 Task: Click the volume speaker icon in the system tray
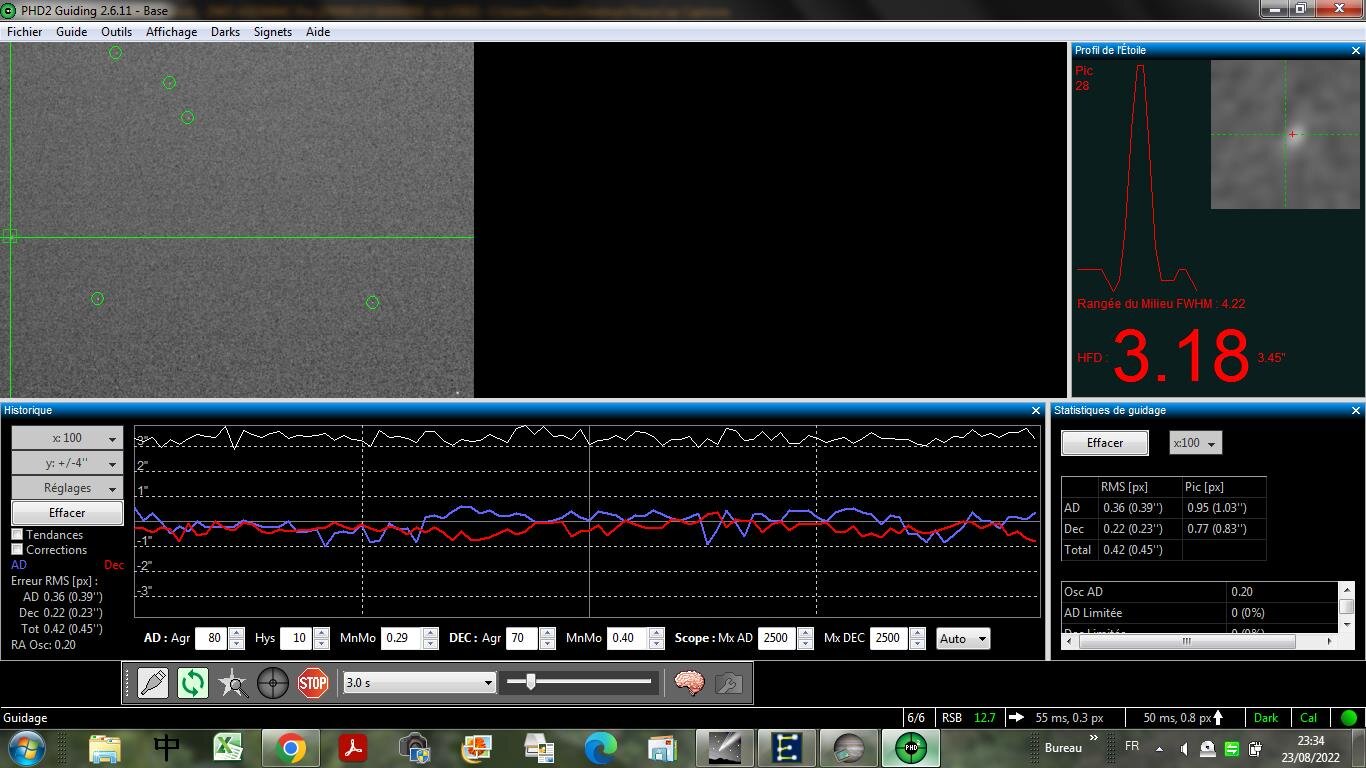pyautogui.click(x=1183, y=748)
